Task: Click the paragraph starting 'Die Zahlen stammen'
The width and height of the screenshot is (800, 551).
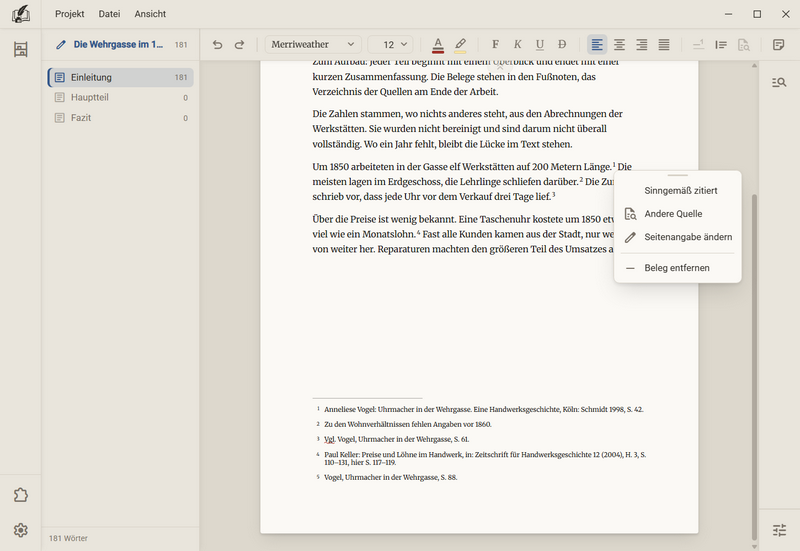Action: click(x=467, y=129)
